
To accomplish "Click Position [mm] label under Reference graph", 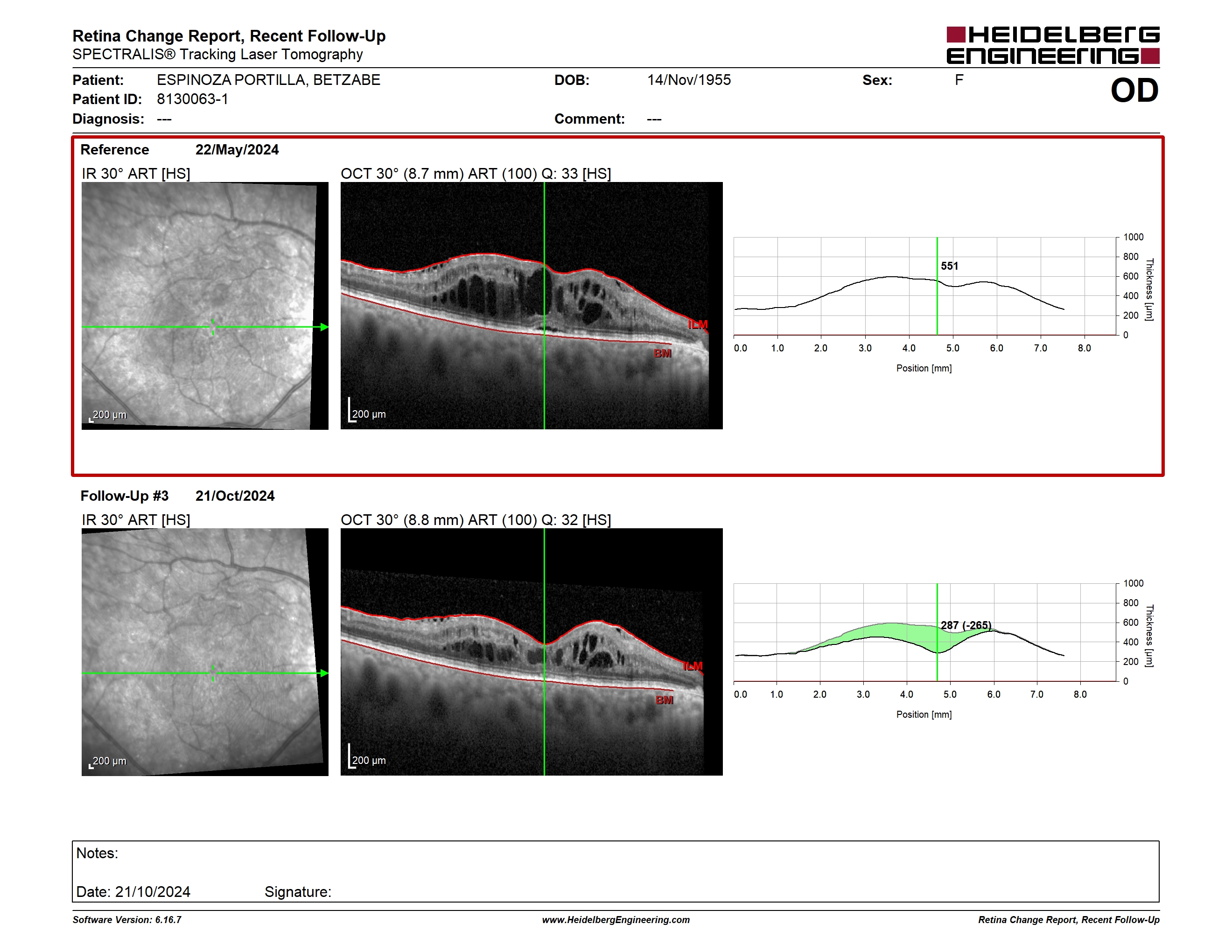I will [924, 368].
